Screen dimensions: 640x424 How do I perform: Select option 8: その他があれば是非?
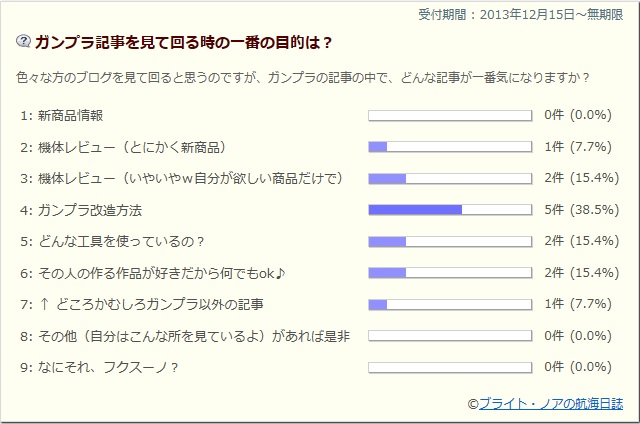click(185, 336)
